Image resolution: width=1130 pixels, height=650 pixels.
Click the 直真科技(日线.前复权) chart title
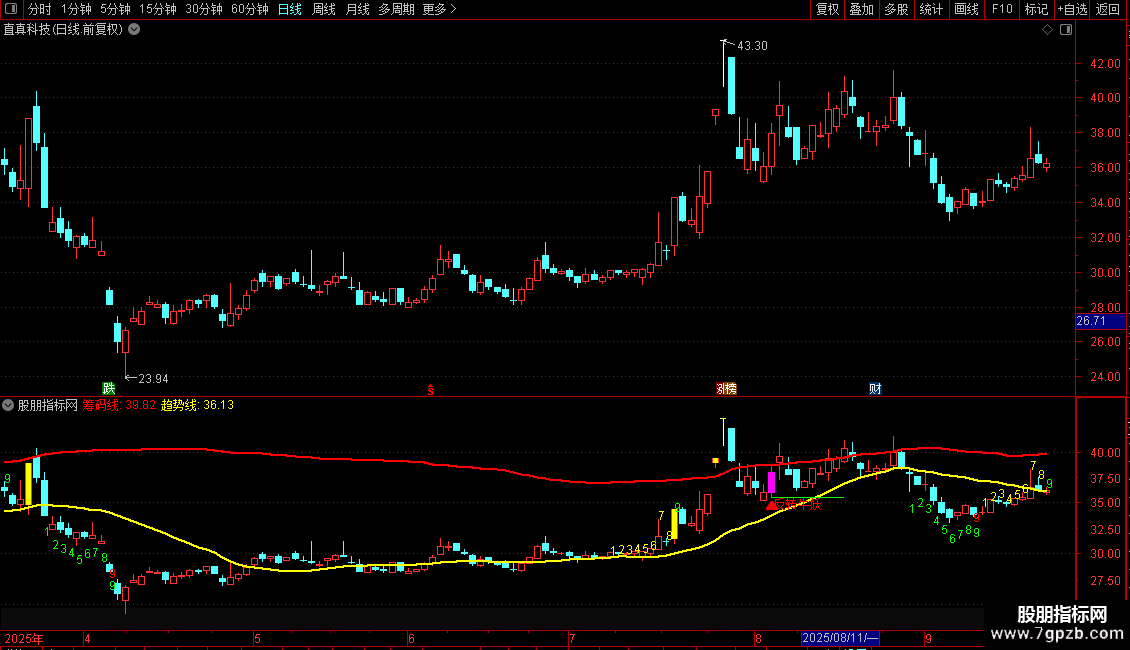click(63, 30)
